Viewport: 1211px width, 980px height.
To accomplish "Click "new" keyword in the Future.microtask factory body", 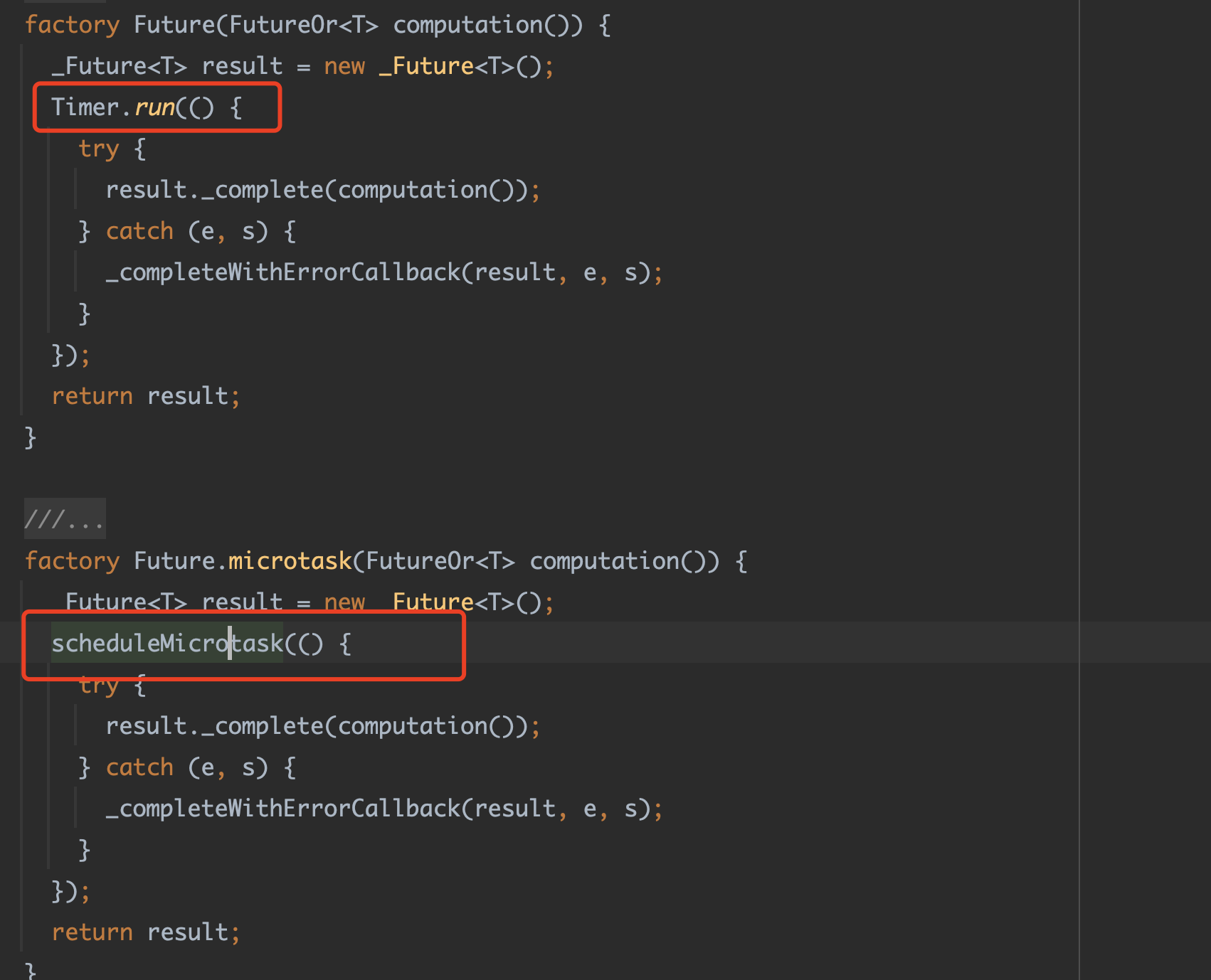I will (x=344, y=602).
